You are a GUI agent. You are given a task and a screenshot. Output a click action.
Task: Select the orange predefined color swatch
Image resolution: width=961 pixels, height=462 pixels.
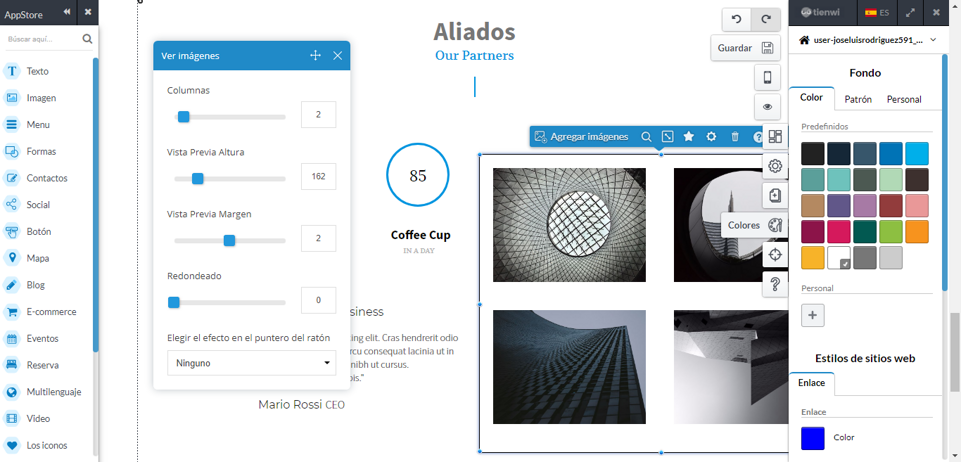(x=917, y=232)
